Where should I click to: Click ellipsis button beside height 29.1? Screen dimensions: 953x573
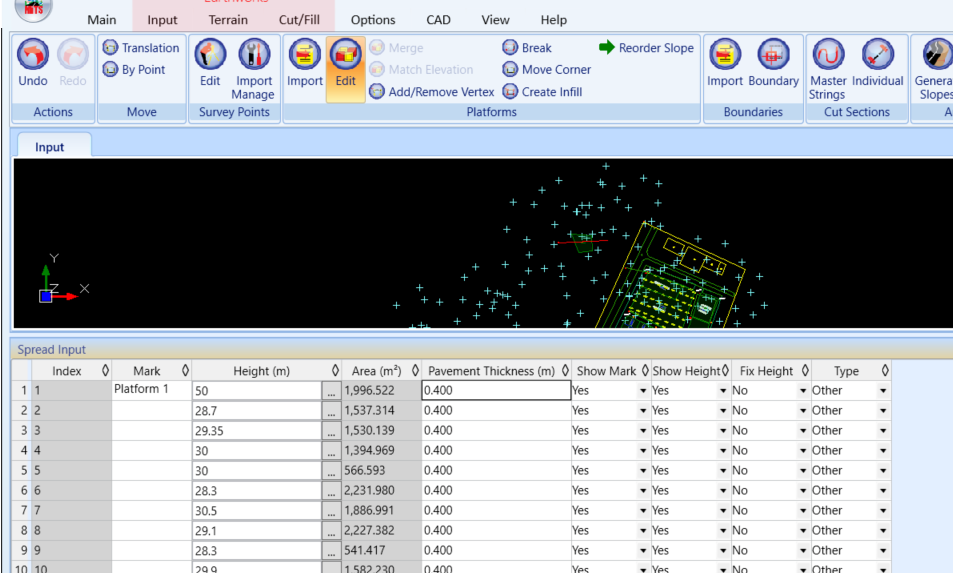[331, 530]
